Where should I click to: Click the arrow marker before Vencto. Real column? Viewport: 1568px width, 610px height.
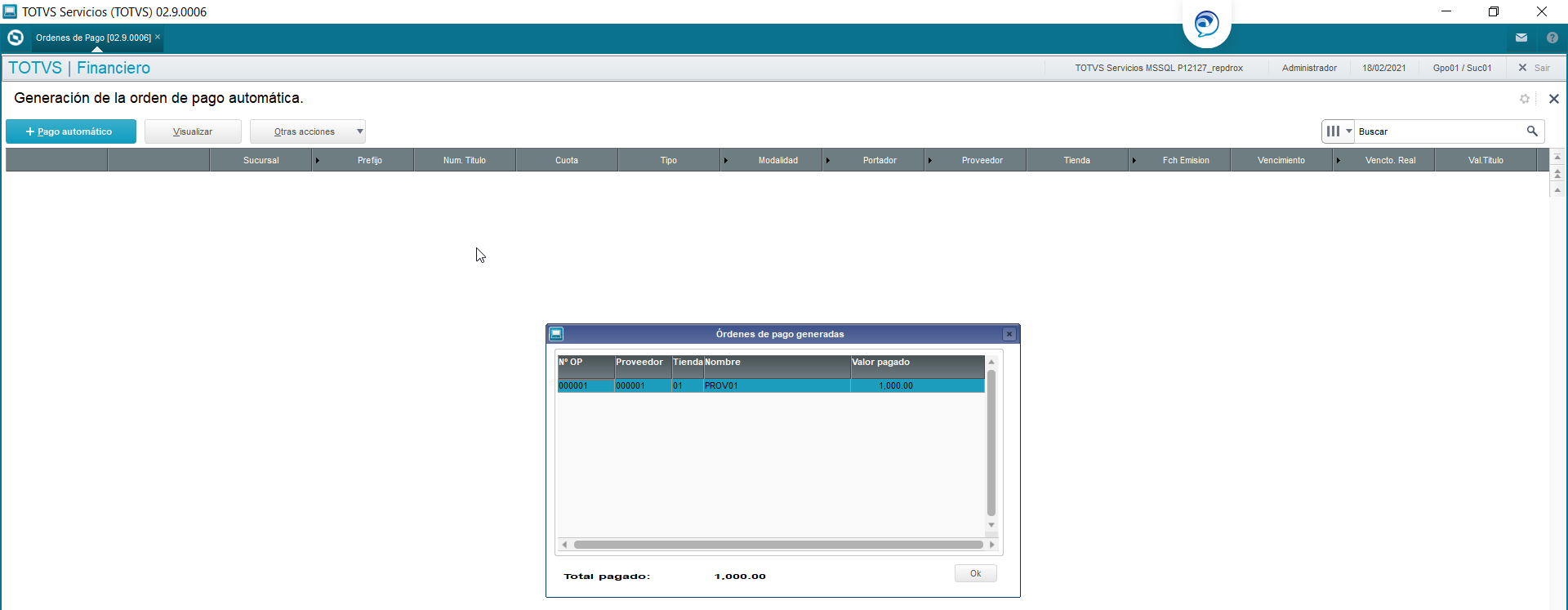tap(1339, 160)
